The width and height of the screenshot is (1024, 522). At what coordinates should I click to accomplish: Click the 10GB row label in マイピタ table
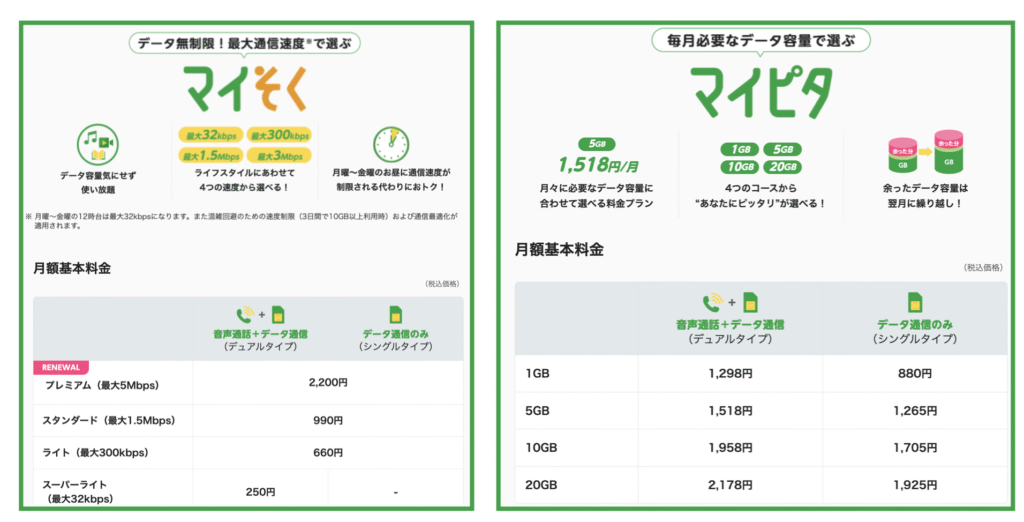[541, 448]
